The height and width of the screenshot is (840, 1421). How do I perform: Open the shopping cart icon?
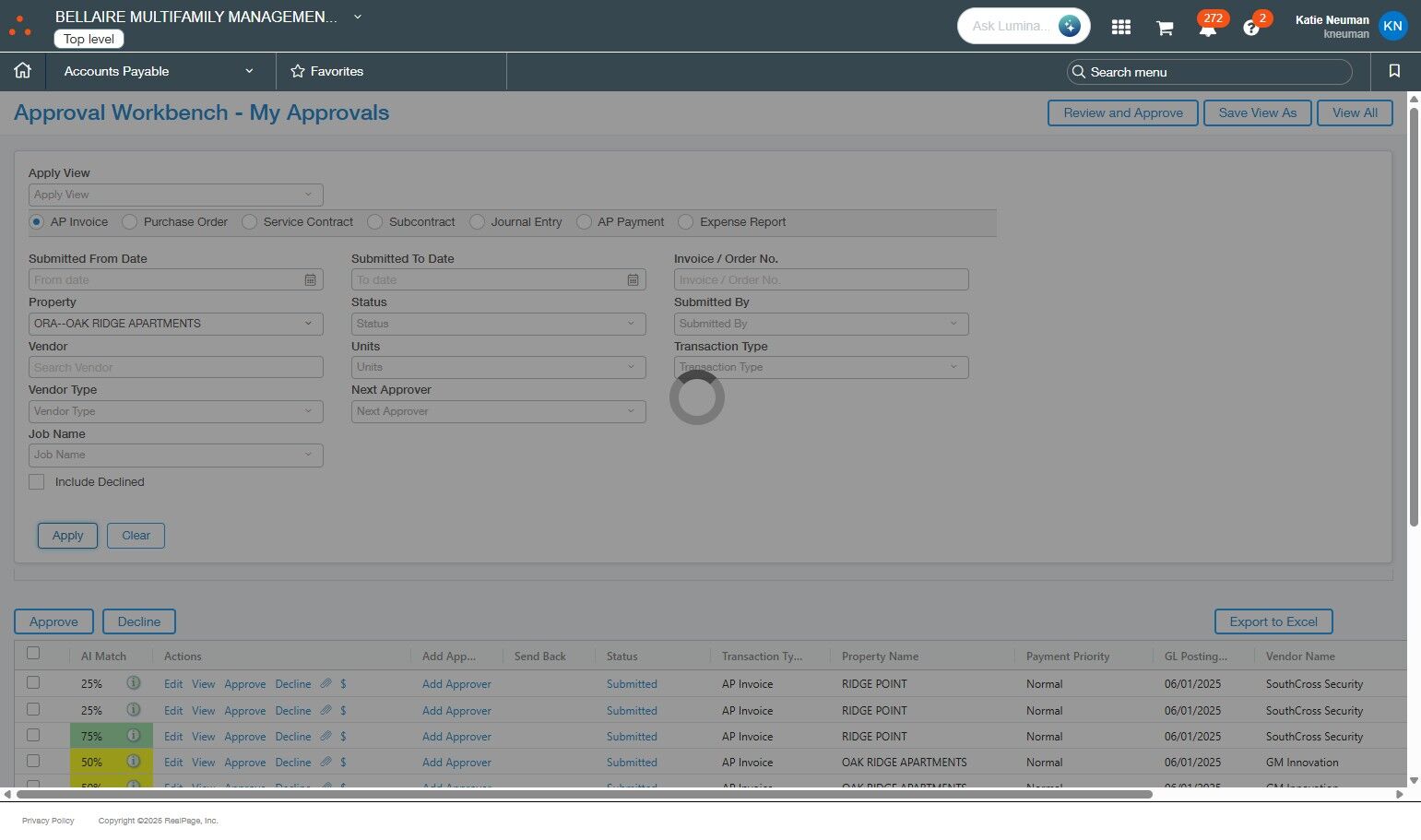click(x=1165, y=28)
